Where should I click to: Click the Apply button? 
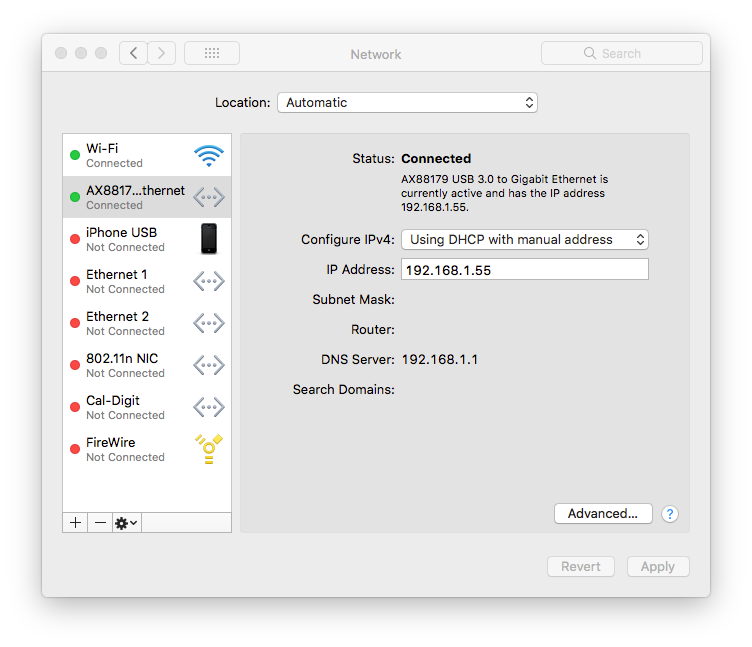[x=658, y=566]
